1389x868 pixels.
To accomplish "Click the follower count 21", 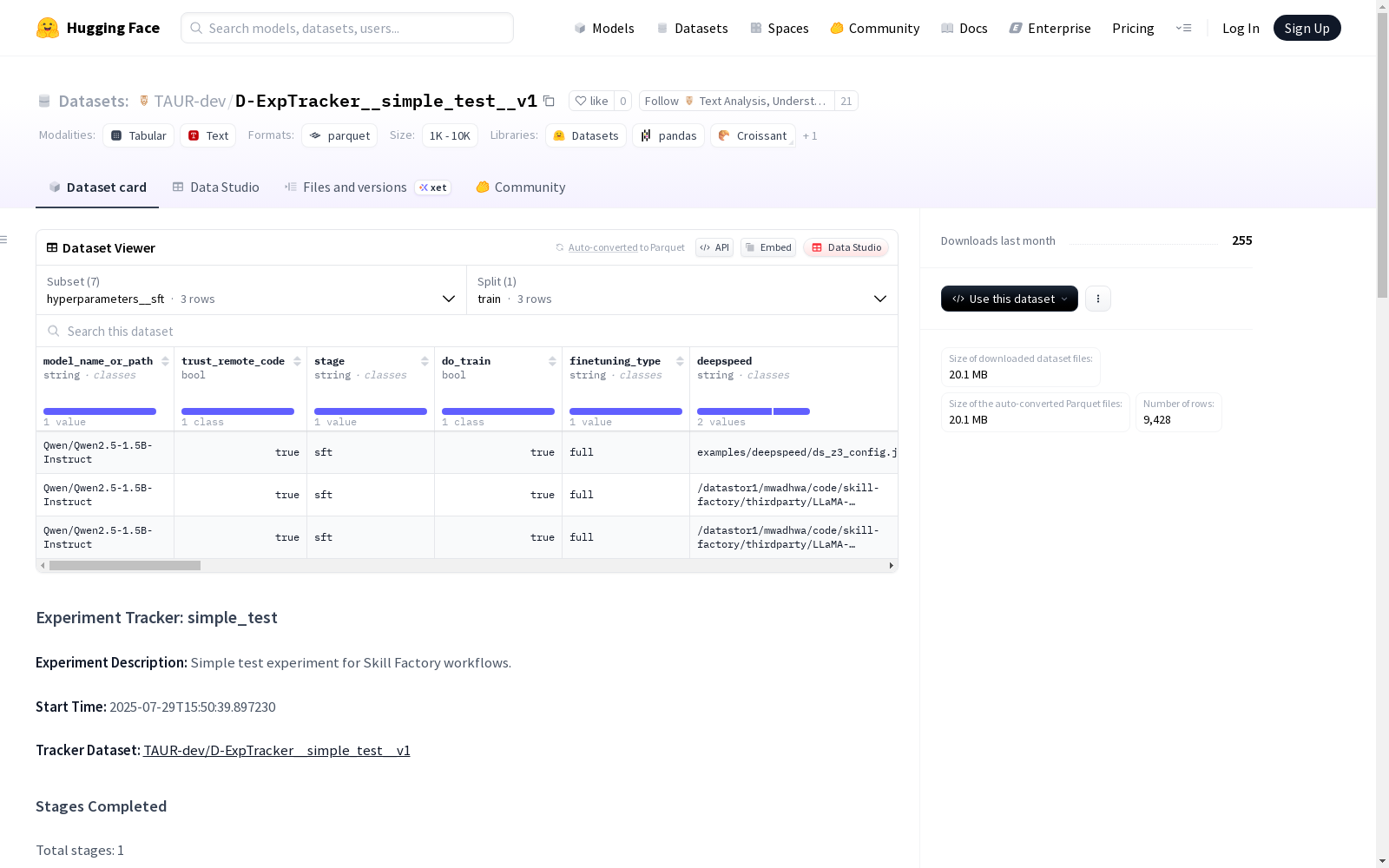I will point(846,101).
